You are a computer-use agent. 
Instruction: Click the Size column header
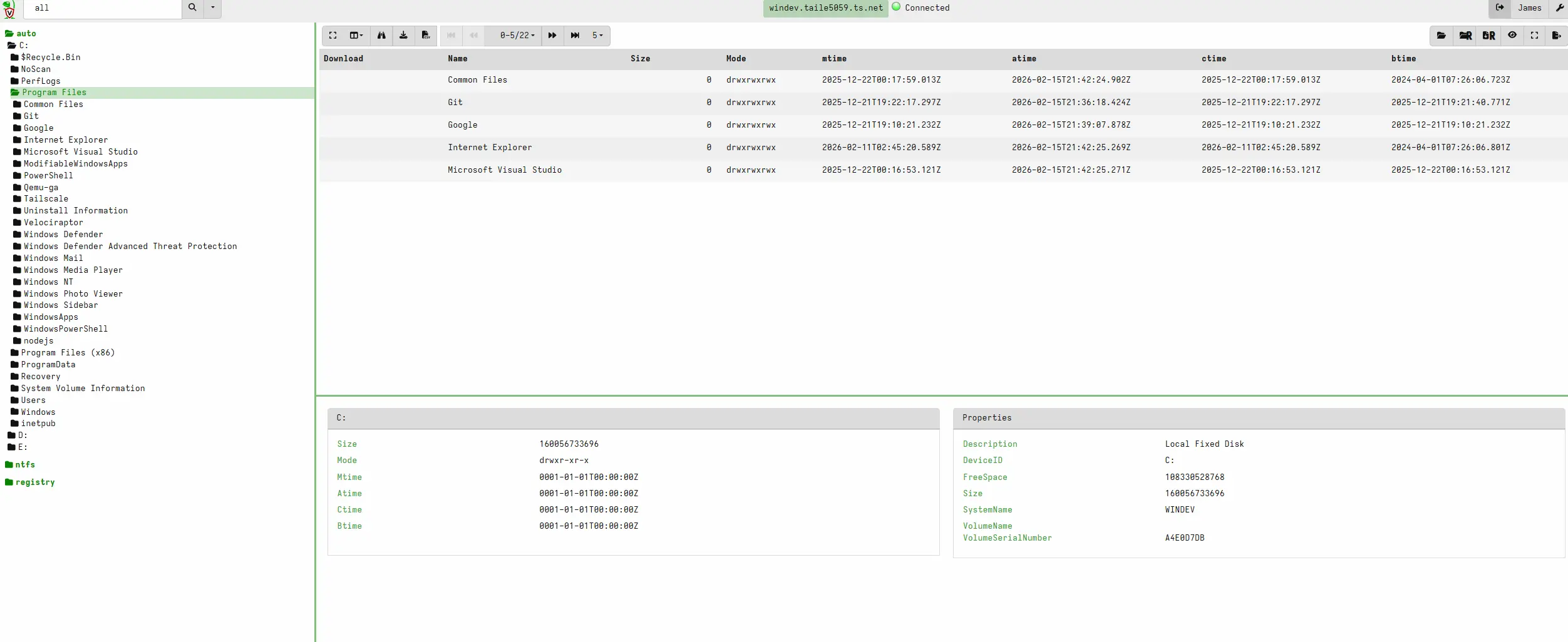coord(641,59)
